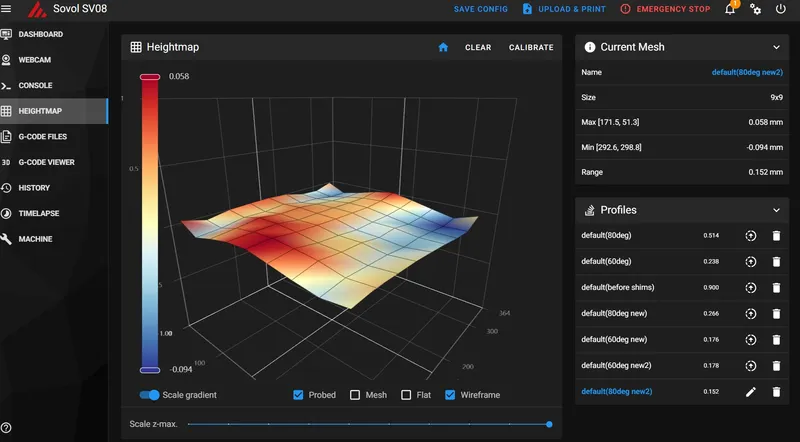Image resolution: width=800 pixels, height=442 pixels.
Task: Click the power menu icon
Action: pyautogui.click(x=781, y=9)
